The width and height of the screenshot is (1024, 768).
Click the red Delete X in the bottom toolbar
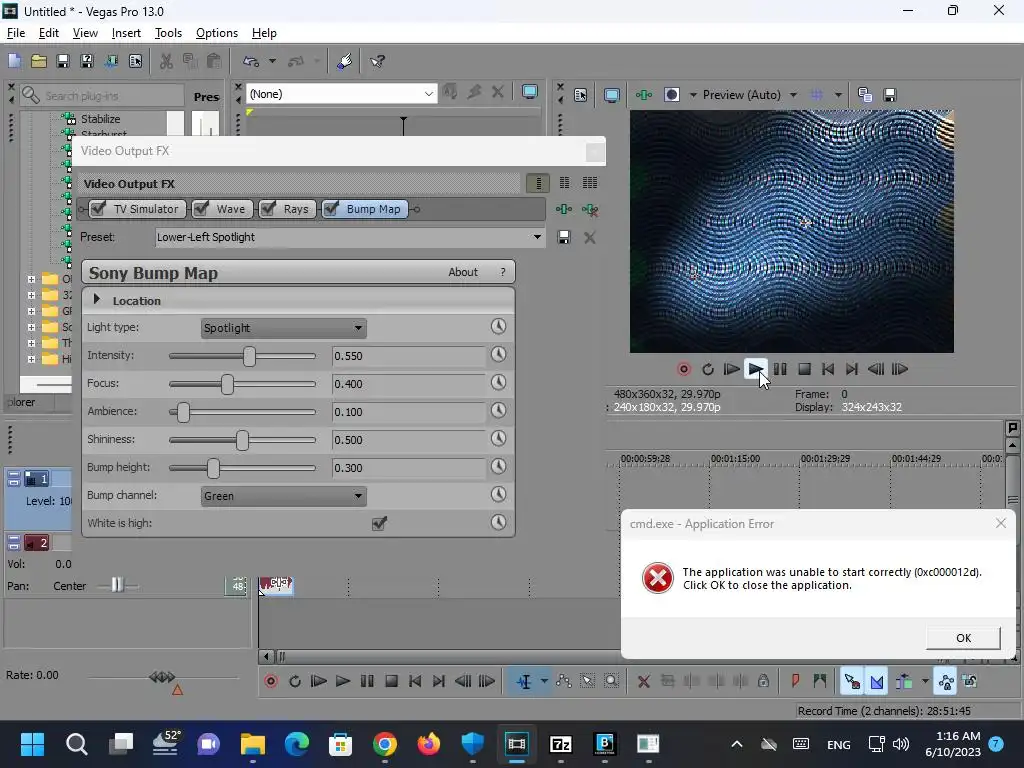[x=643, y=682]
